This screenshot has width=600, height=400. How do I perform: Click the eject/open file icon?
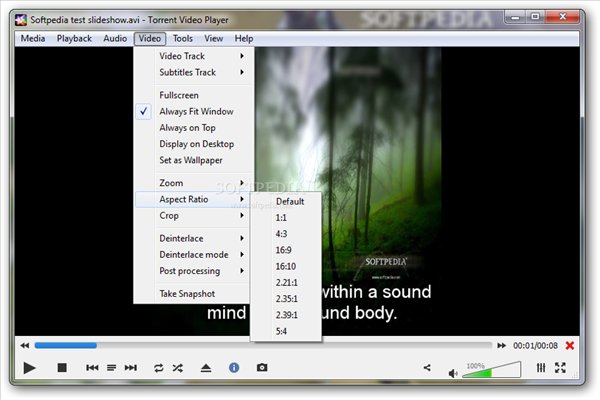click(x=206, y=368)
